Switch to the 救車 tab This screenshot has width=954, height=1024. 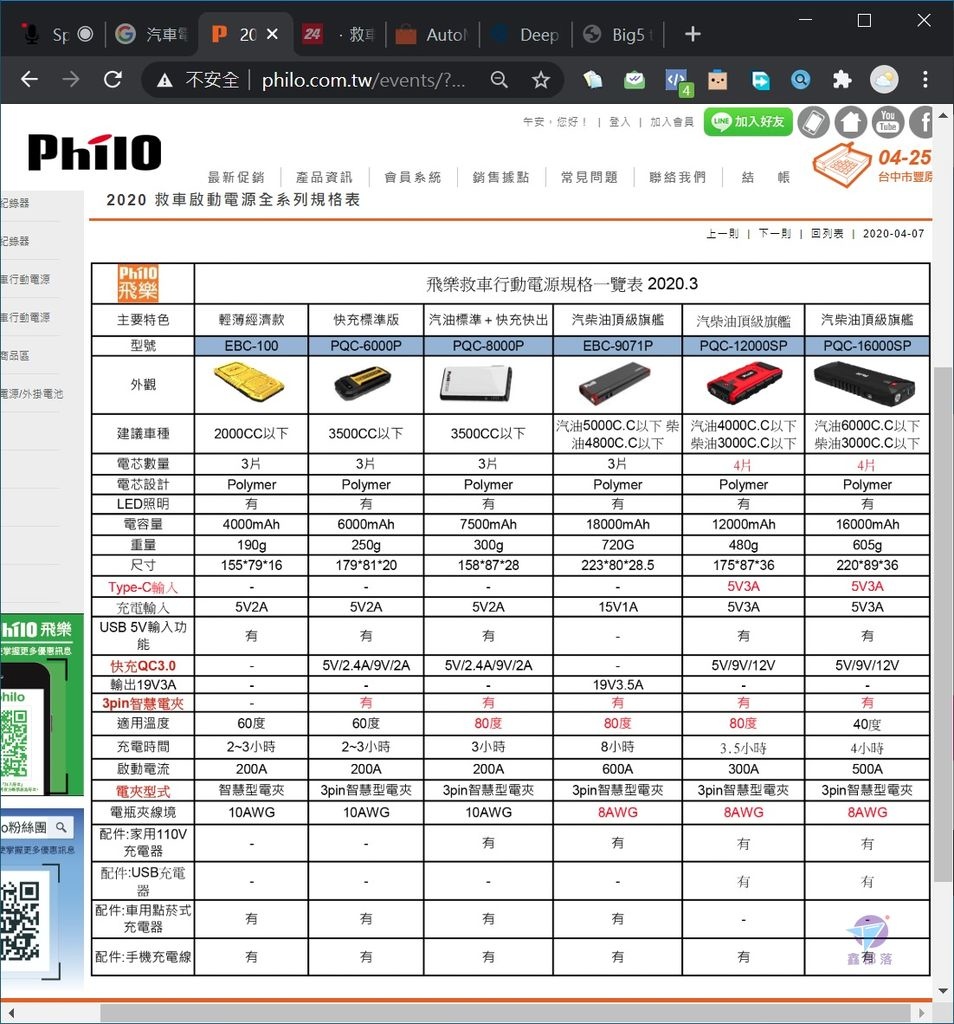pos(339,34)
